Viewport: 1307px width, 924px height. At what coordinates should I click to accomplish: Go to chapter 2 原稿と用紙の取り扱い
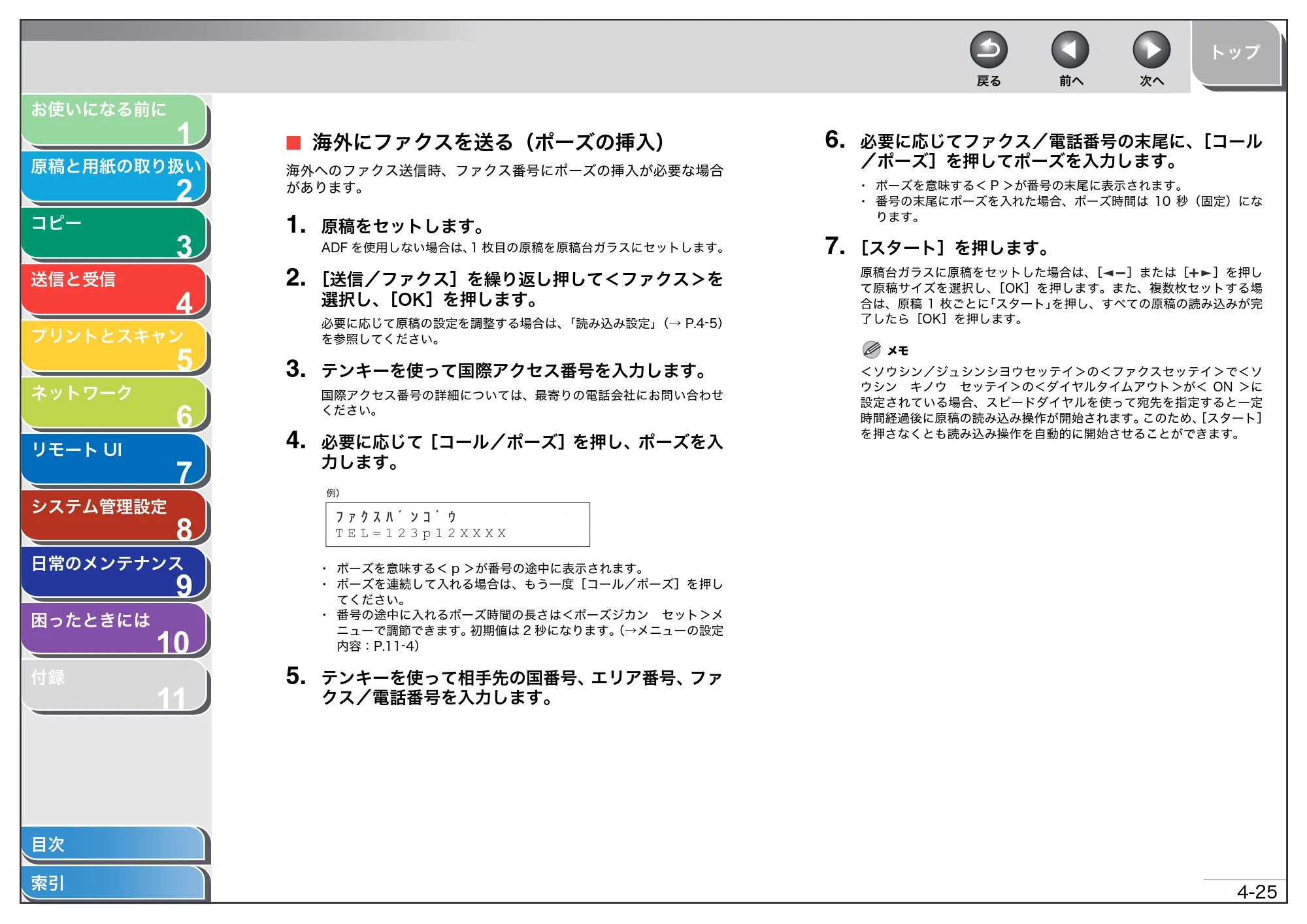[114, 177]
